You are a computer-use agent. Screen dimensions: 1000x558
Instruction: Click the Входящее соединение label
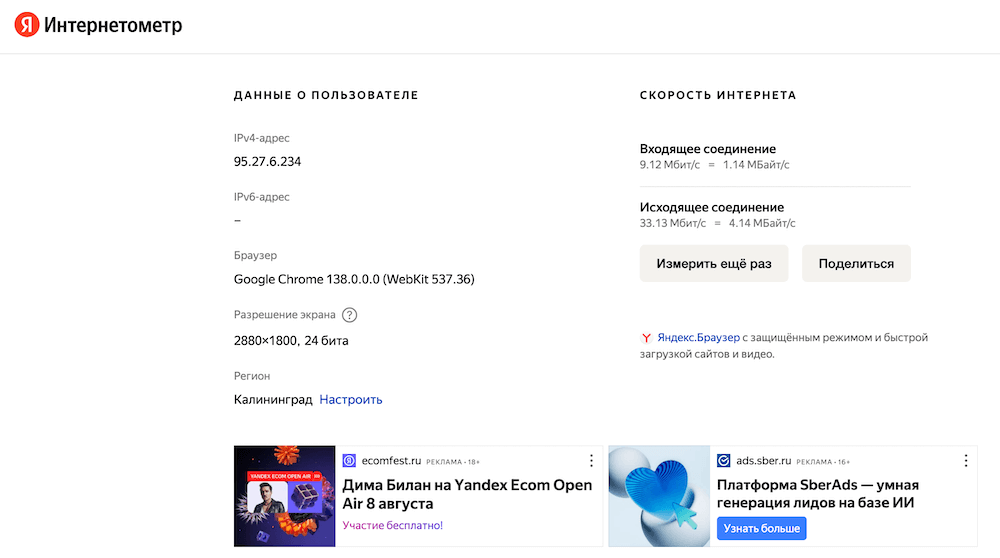point(708,149)
